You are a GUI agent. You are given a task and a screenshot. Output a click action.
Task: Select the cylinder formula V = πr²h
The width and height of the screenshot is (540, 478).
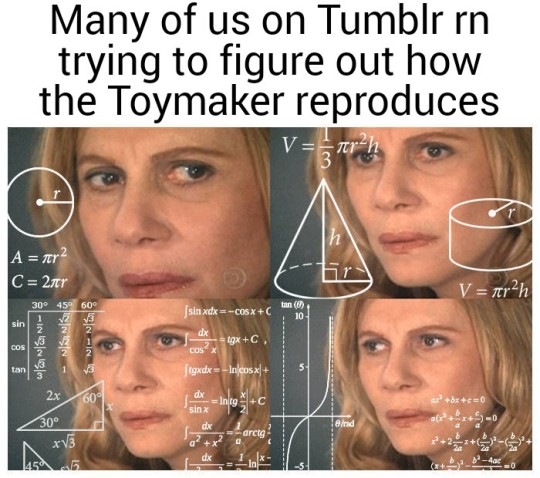(x=494, y=291)
